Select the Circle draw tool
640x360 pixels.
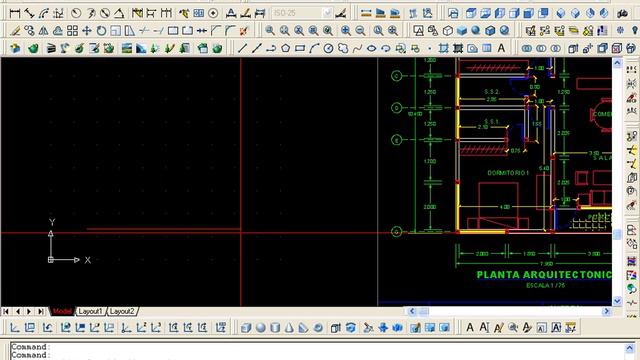tap(329, 49)
